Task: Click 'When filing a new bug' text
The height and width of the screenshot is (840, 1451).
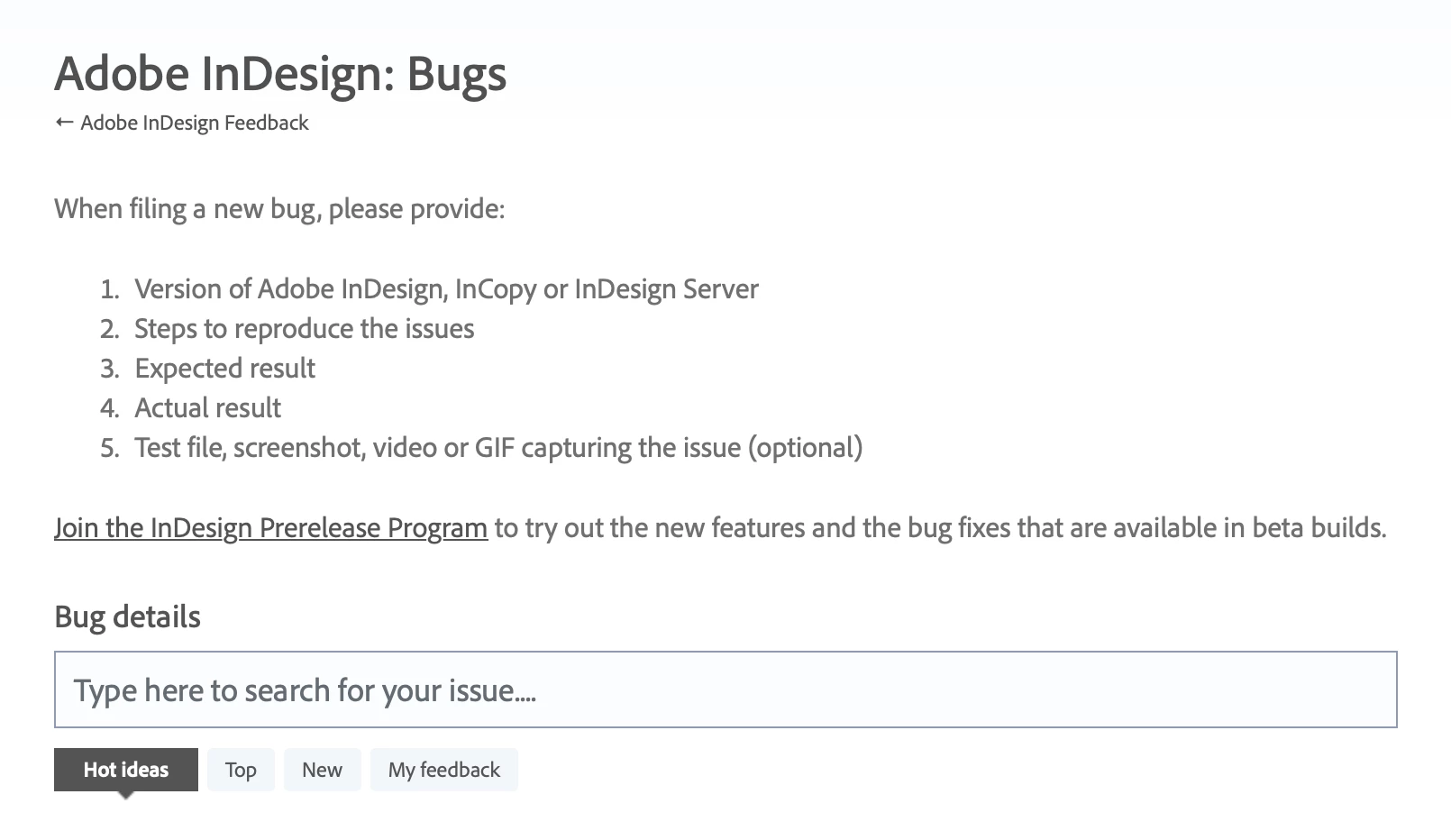Action: [x=279, y=209]
